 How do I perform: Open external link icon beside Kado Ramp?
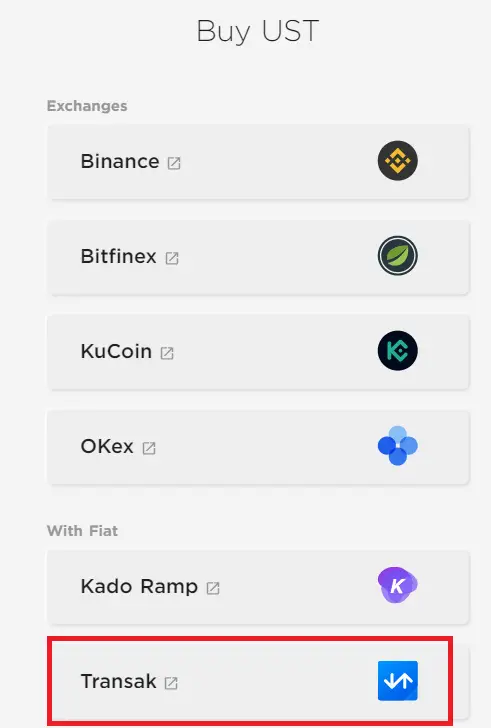click(x=213, y=588)
